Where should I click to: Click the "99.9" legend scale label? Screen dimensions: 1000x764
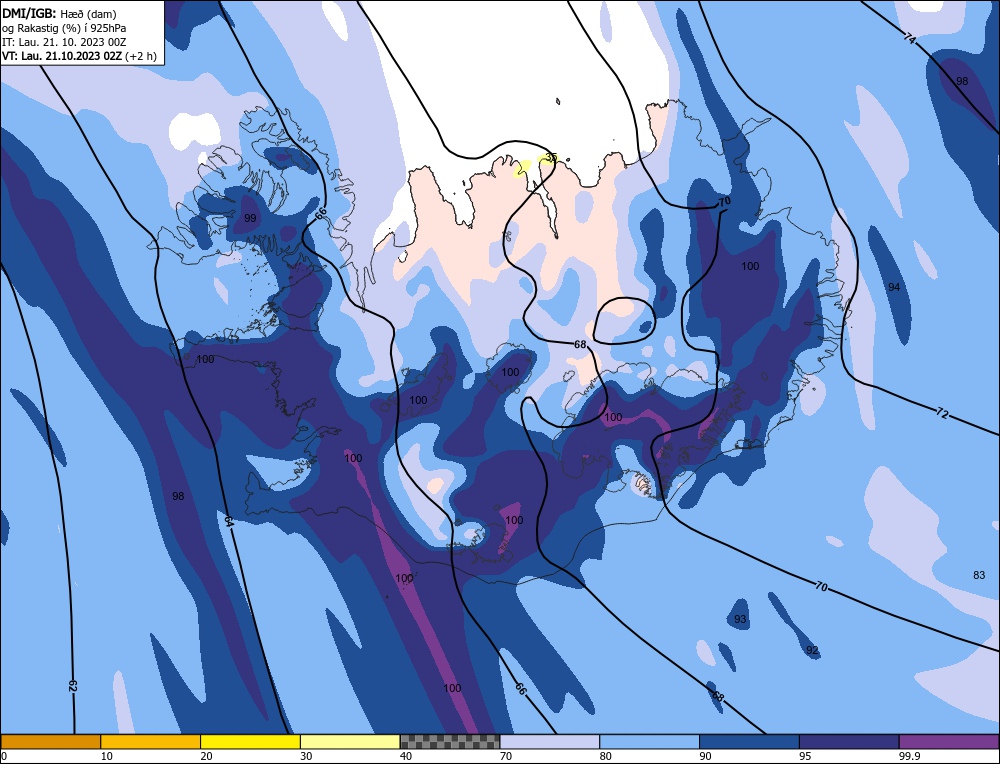point(908,756)
